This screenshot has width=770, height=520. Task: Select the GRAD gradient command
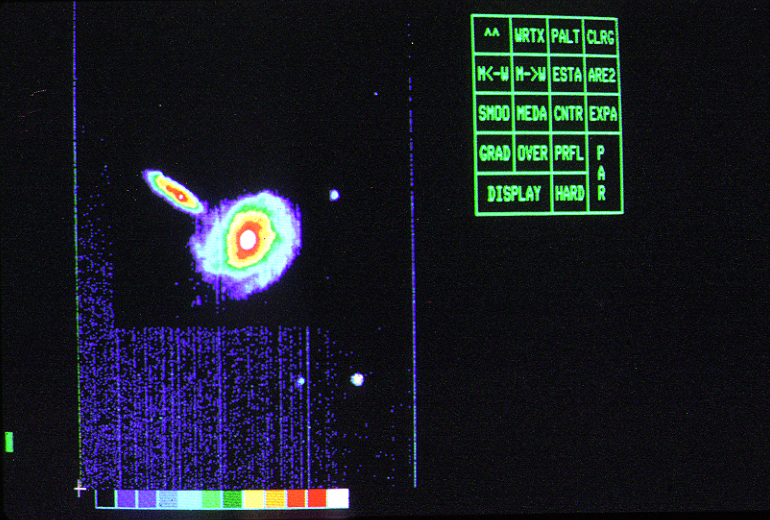coord(494,154)
